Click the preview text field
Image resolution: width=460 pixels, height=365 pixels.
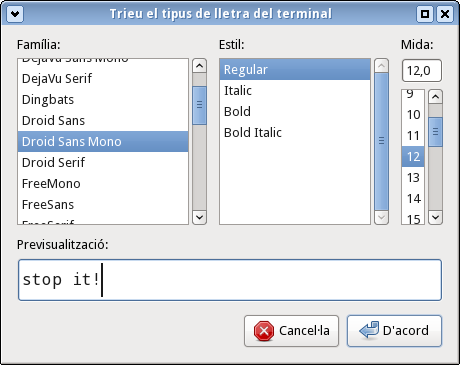[x=230, y=280]
